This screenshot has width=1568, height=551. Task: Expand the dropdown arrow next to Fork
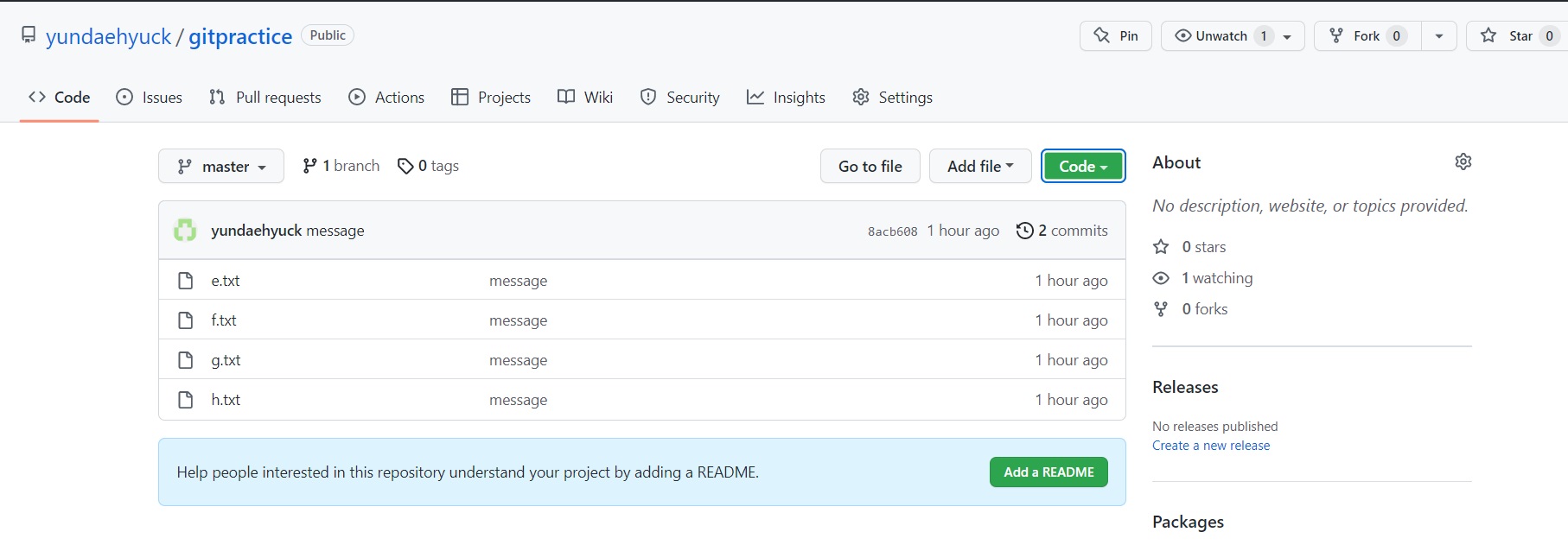pyautogui.click(x=1439, y=35)
